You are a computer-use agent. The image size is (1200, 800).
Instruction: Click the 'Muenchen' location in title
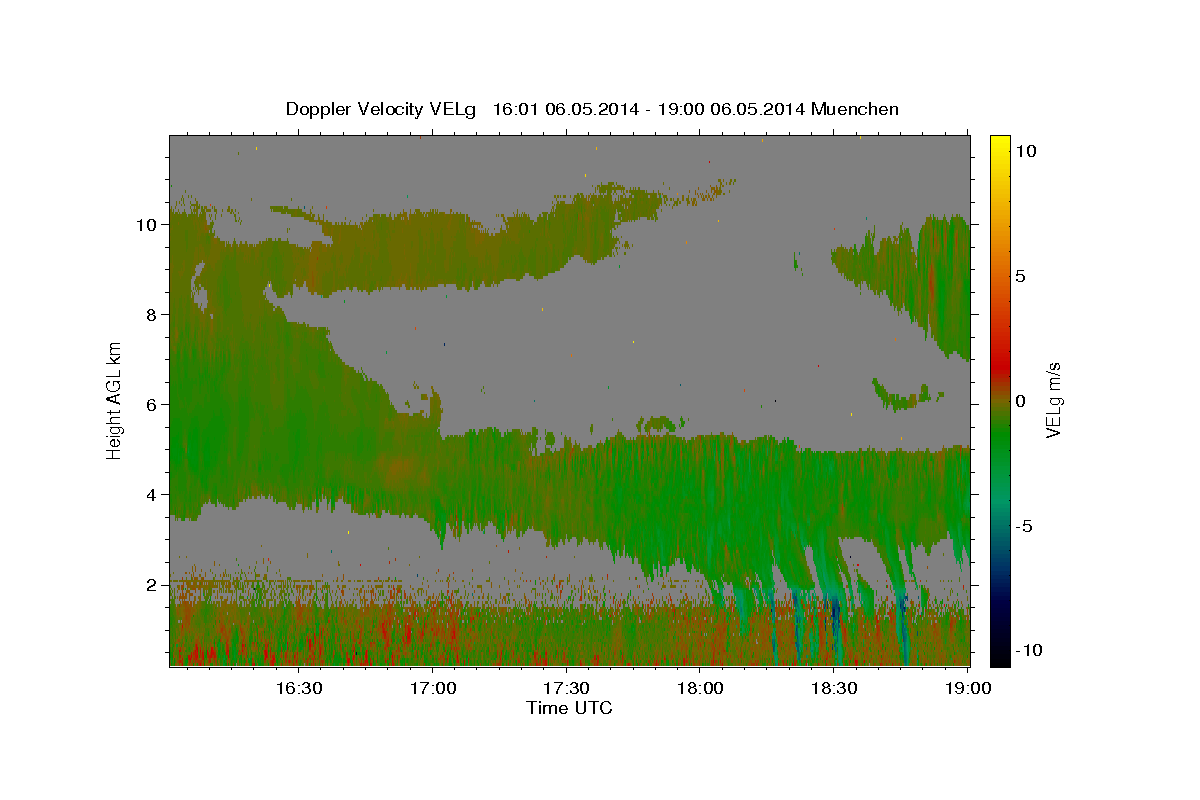click(855, 109)
